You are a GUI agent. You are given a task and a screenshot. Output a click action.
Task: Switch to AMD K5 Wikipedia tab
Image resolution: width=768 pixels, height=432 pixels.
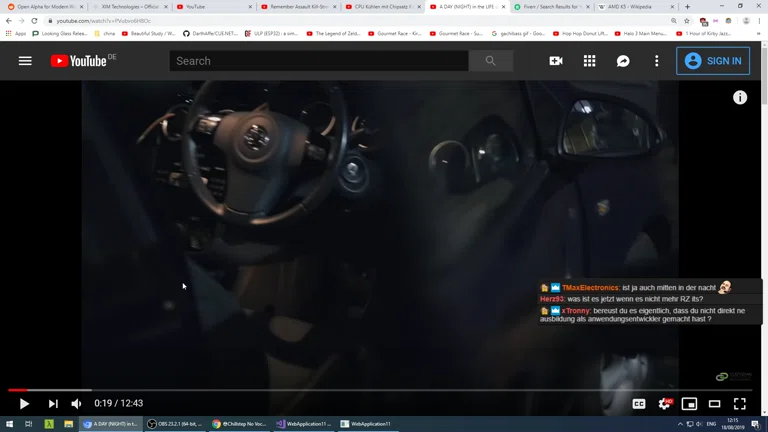635,7
